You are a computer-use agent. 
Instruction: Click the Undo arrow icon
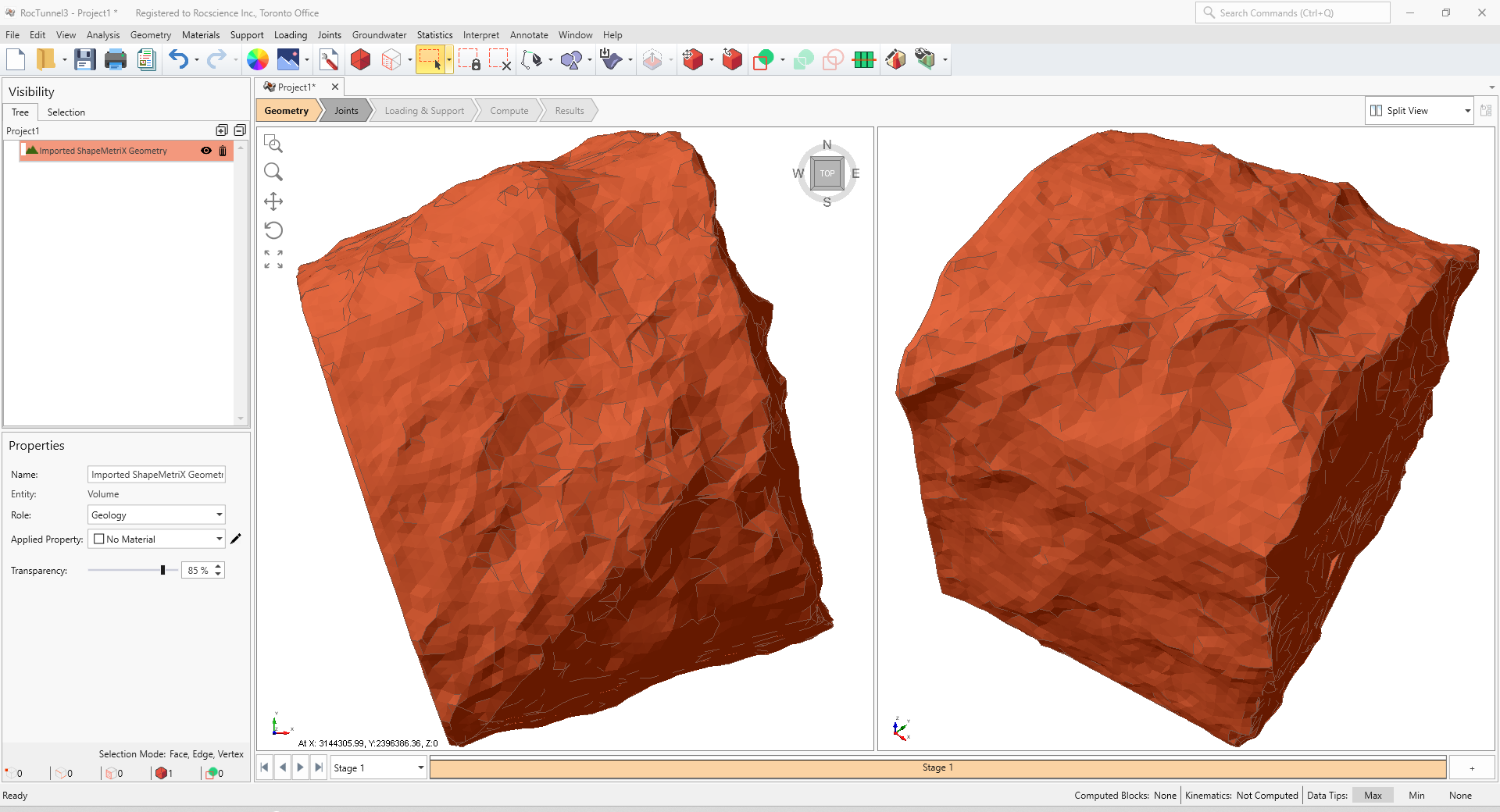click(x=179, y=59)
